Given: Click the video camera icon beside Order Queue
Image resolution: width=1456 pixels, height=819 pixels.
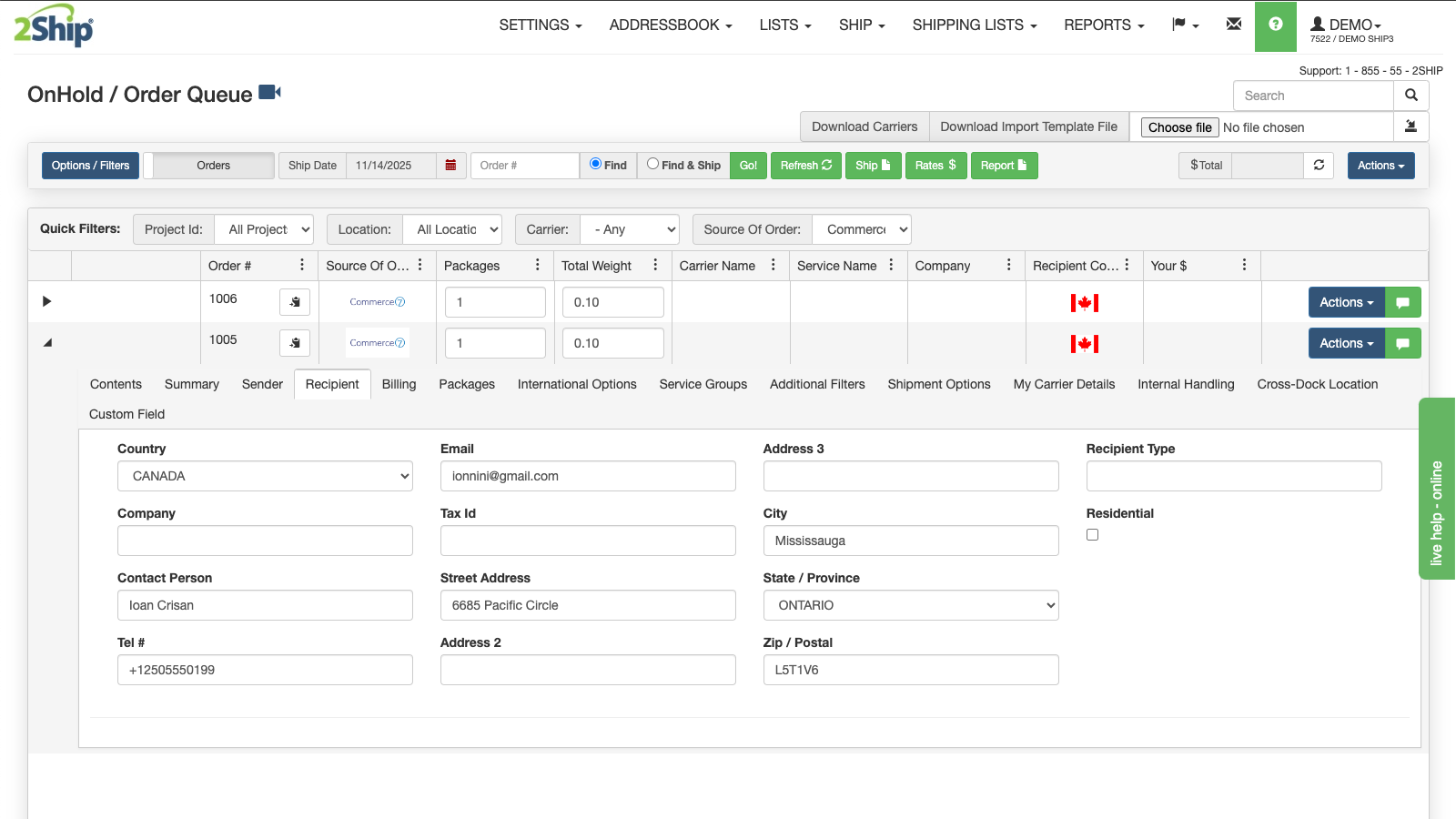Looking at the screenshot, I should (269, 92).
